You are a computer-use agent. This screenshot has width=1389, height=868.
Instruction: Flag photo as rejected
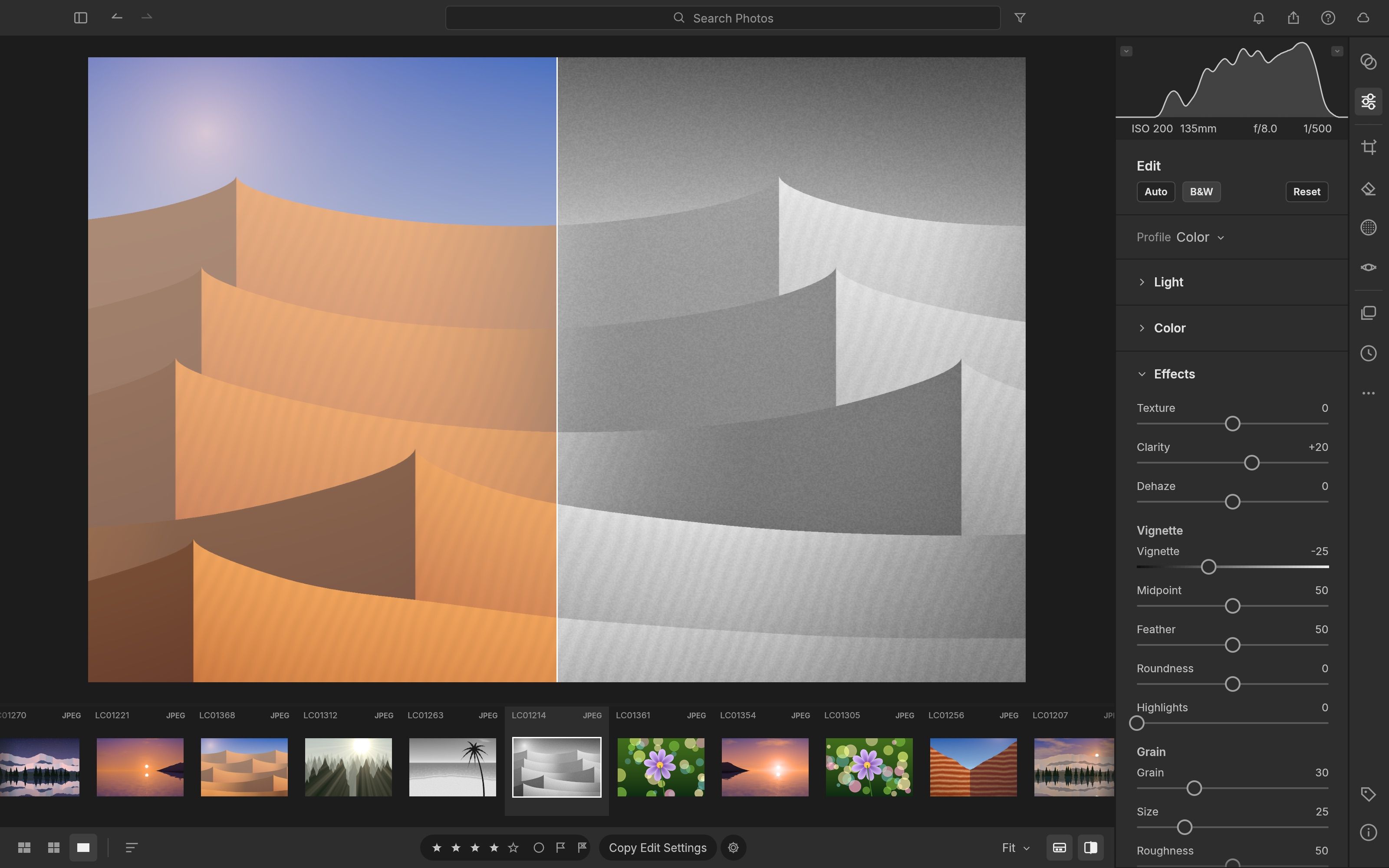[582, 847]
